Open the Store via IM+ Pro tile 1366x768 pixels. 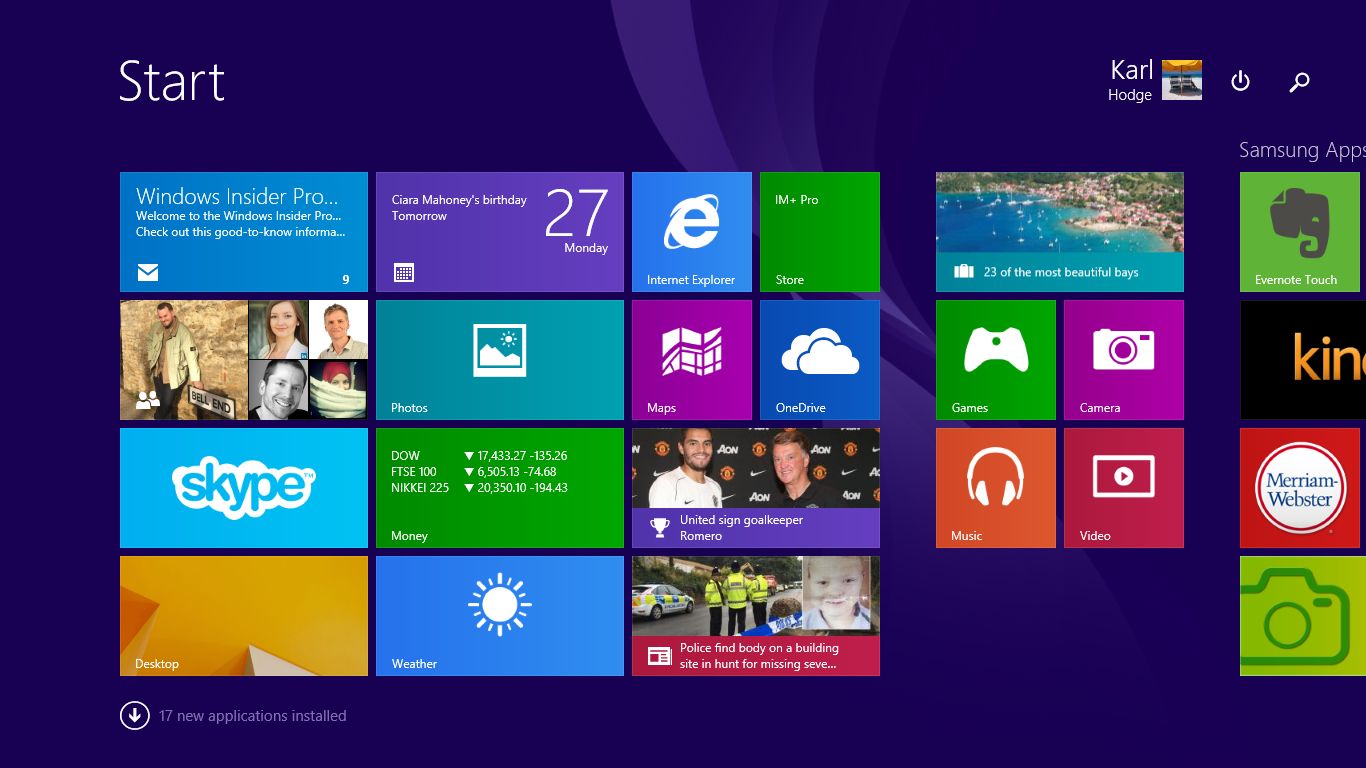(819, 231)
